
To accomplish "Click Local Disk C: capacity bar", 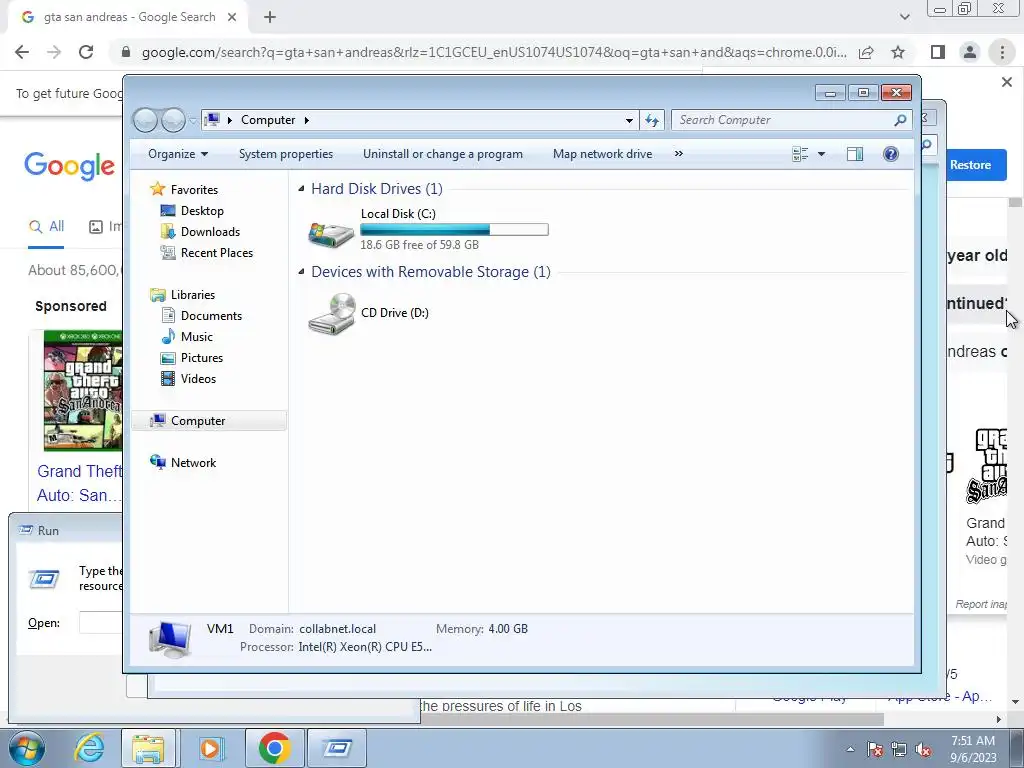I will 454,229.
